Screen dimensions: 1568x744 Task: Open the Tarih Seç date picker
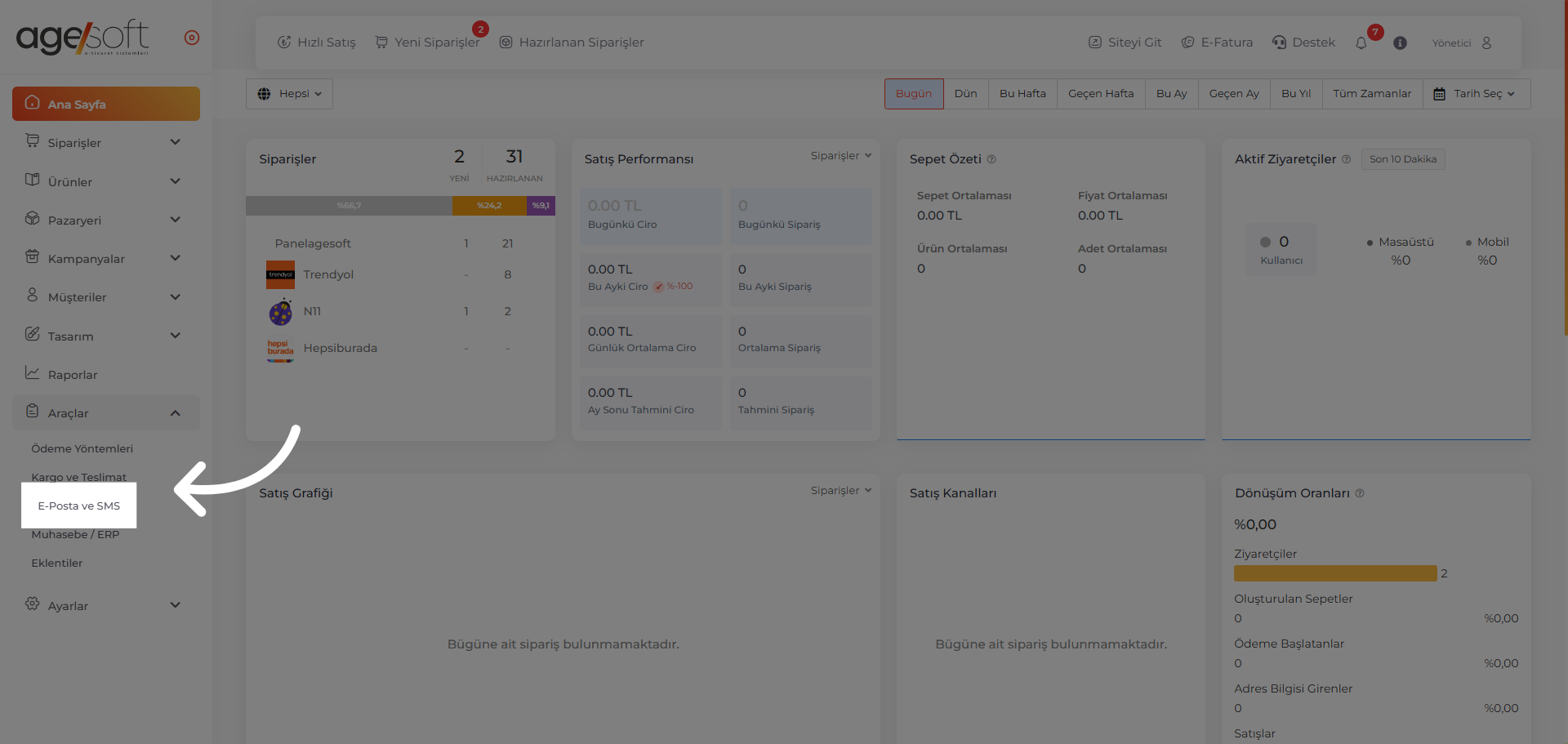pyautogui.click(x=1476, y=94)
